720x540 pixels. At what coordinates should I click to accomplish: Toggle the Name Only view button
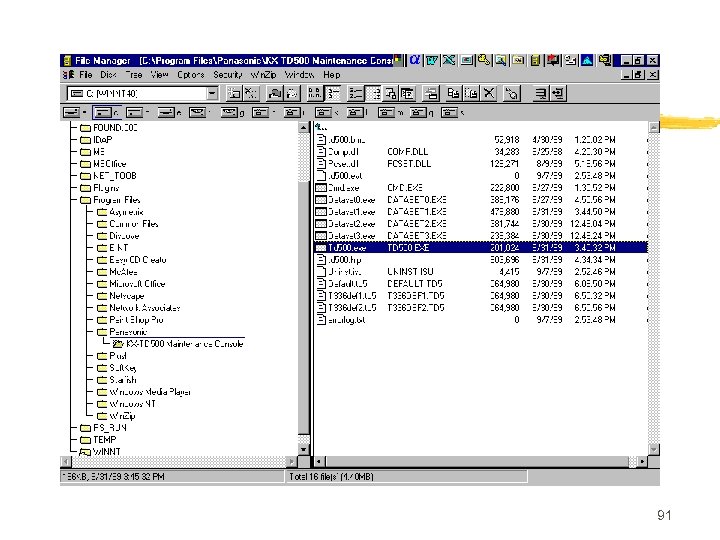click(315, 94)
